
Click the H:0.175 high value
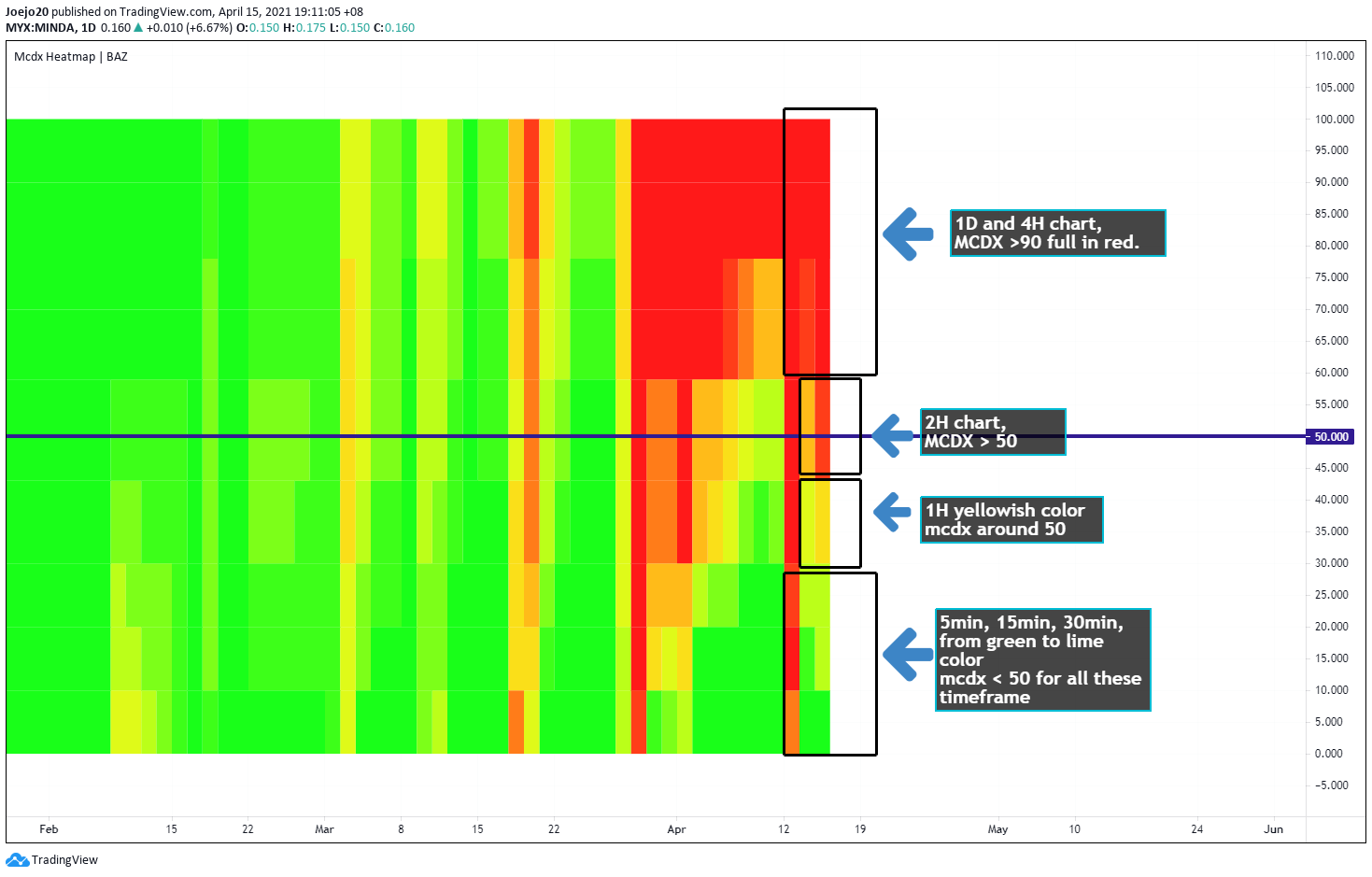pyautogui.click(x=304, y=28)
